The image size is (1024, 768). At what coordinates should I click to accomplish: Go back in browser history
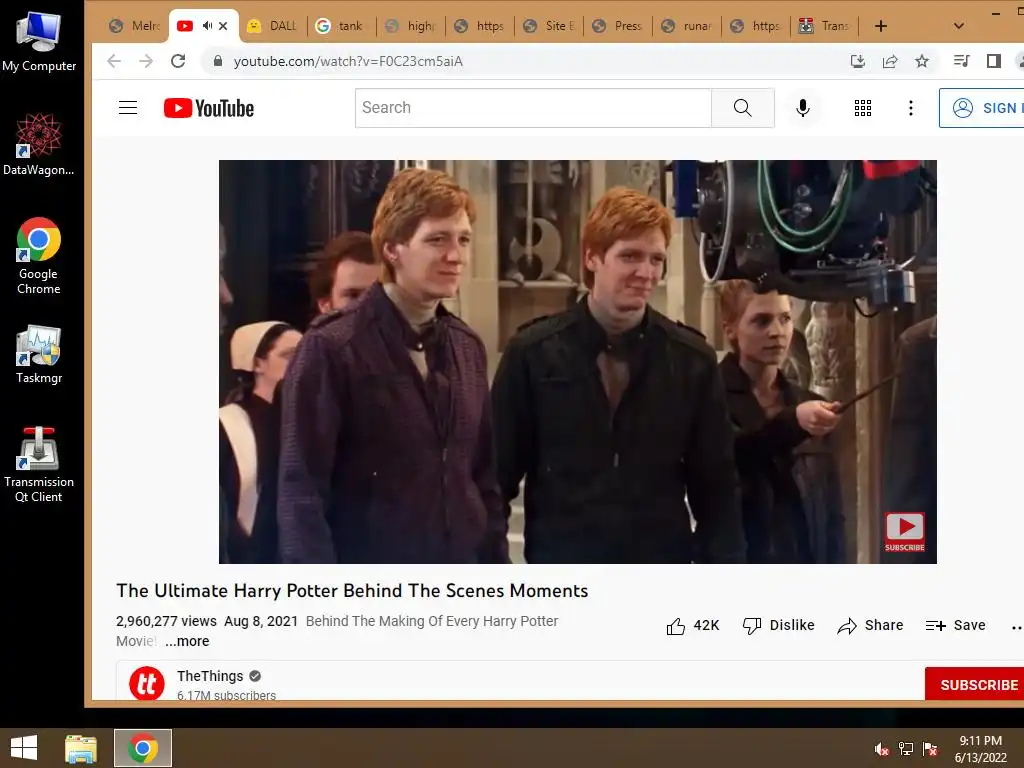[114, 61]
